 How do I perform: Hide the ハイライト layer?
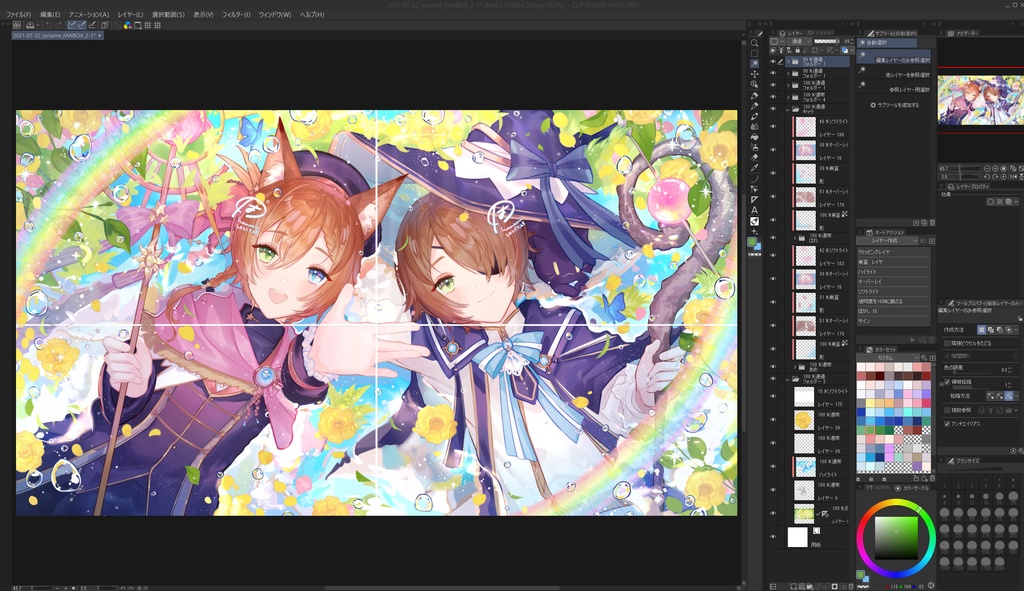pyautogui.click(x=773, y=466)
